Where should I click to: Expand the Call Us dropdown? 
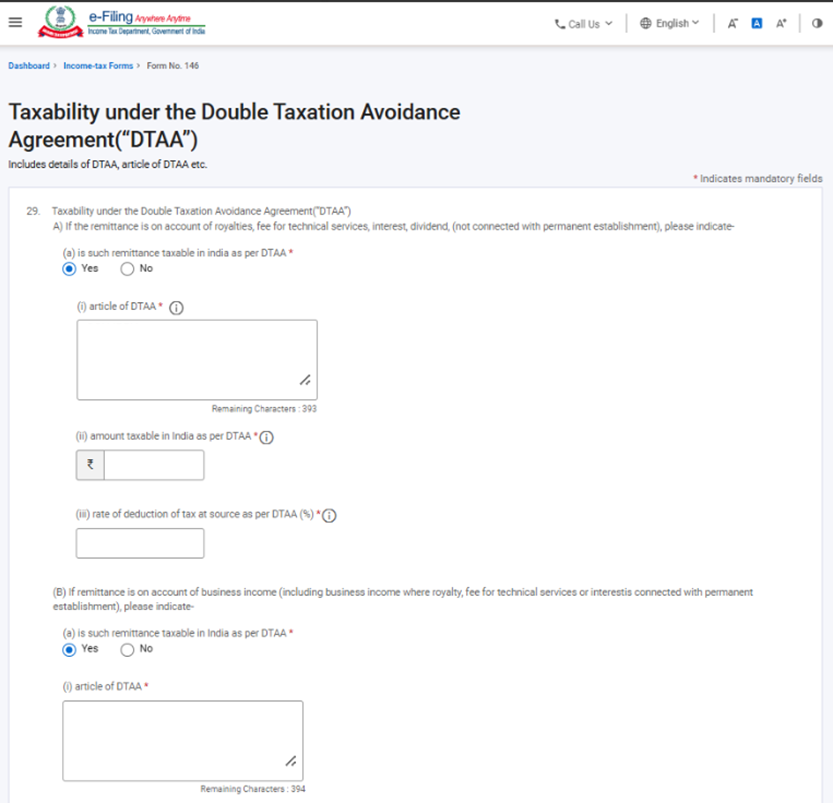(584, 24)
